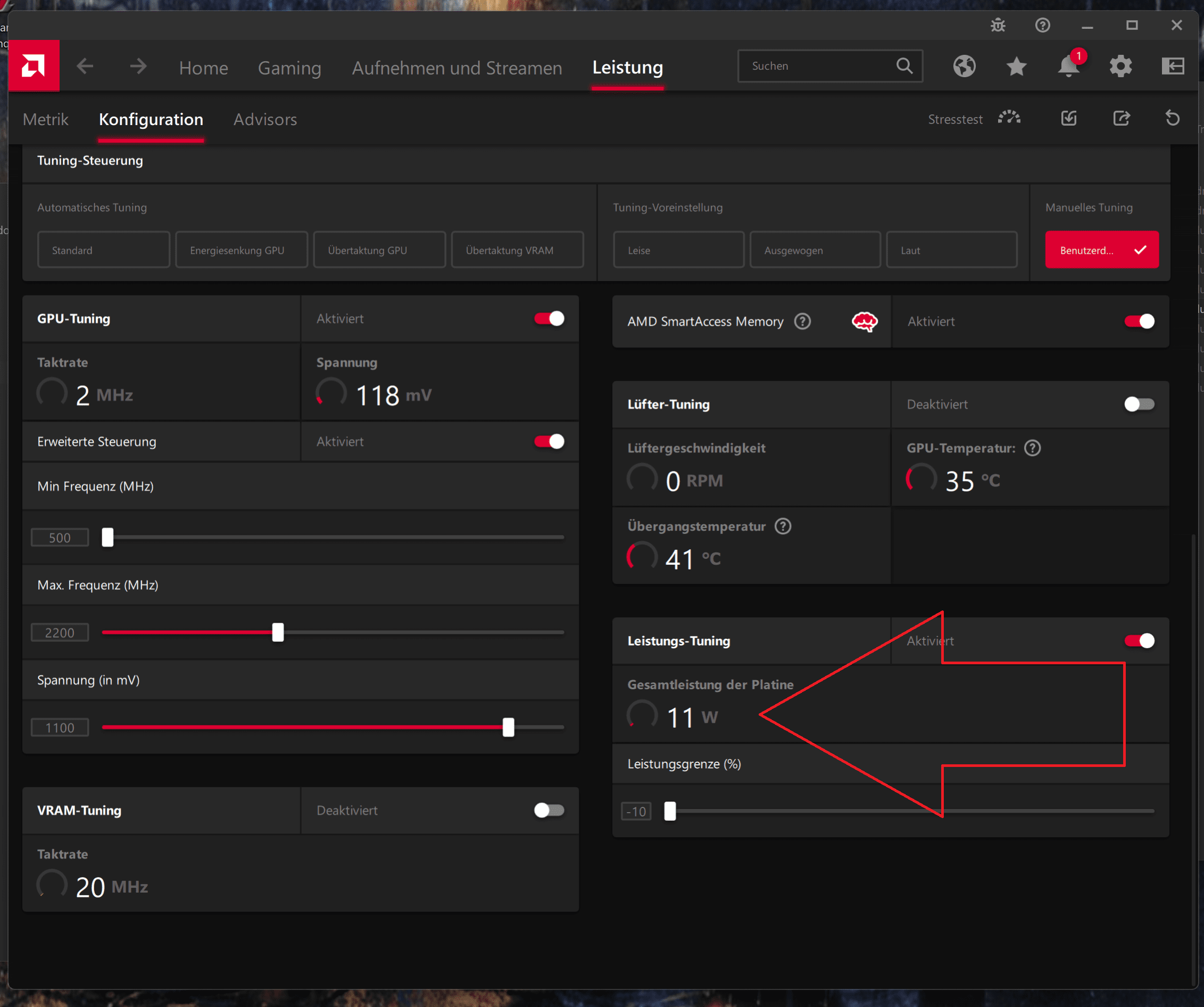Click the import profile icon
The height and width of the screenshot is (1007, 1204).
(1069, 119)
